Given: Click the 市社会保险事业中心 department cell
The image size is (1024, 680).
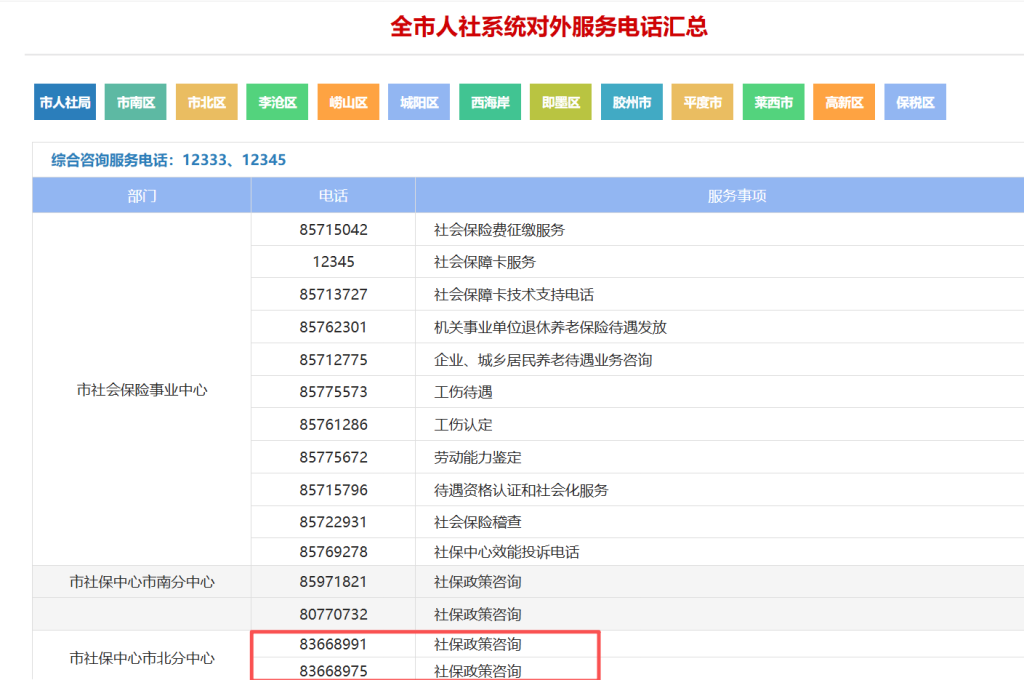Looking at the screenshot, I should pos(142,390).
